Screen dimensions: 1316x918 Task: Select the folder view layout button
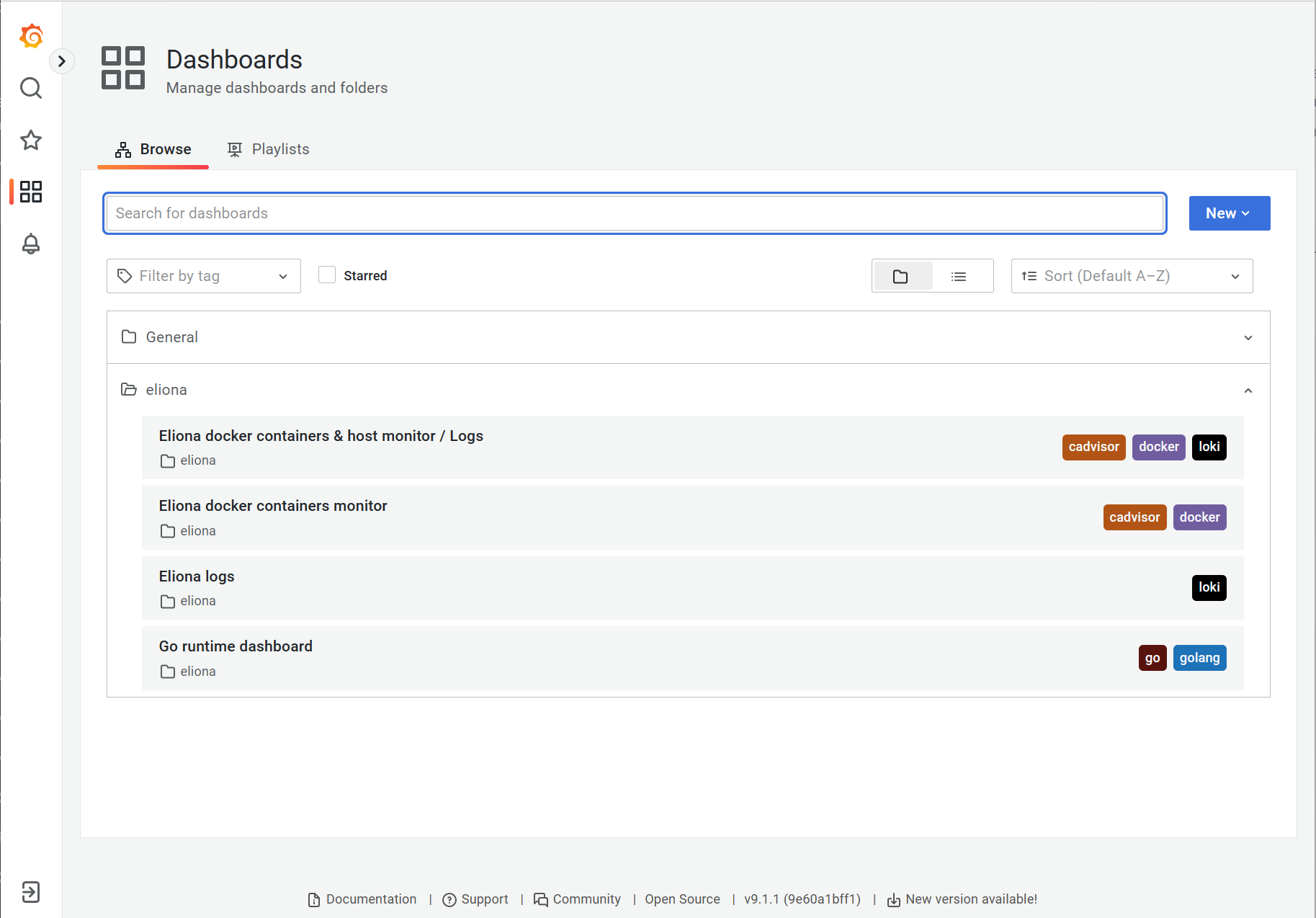coord(900,276)
